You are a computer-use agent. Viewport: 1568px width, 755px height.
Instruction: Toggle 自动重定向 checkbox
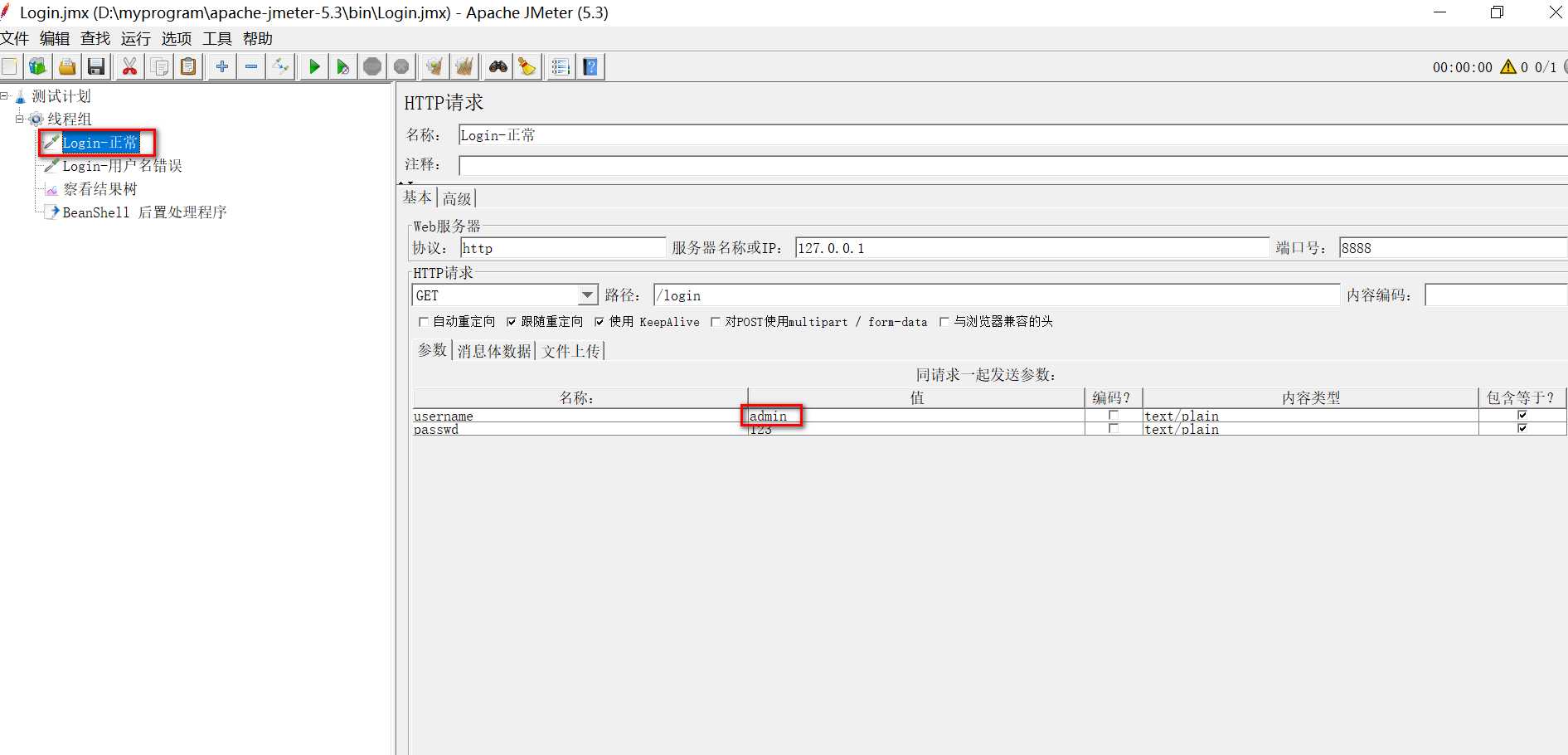pyautogui.click(x=424, y=322)
